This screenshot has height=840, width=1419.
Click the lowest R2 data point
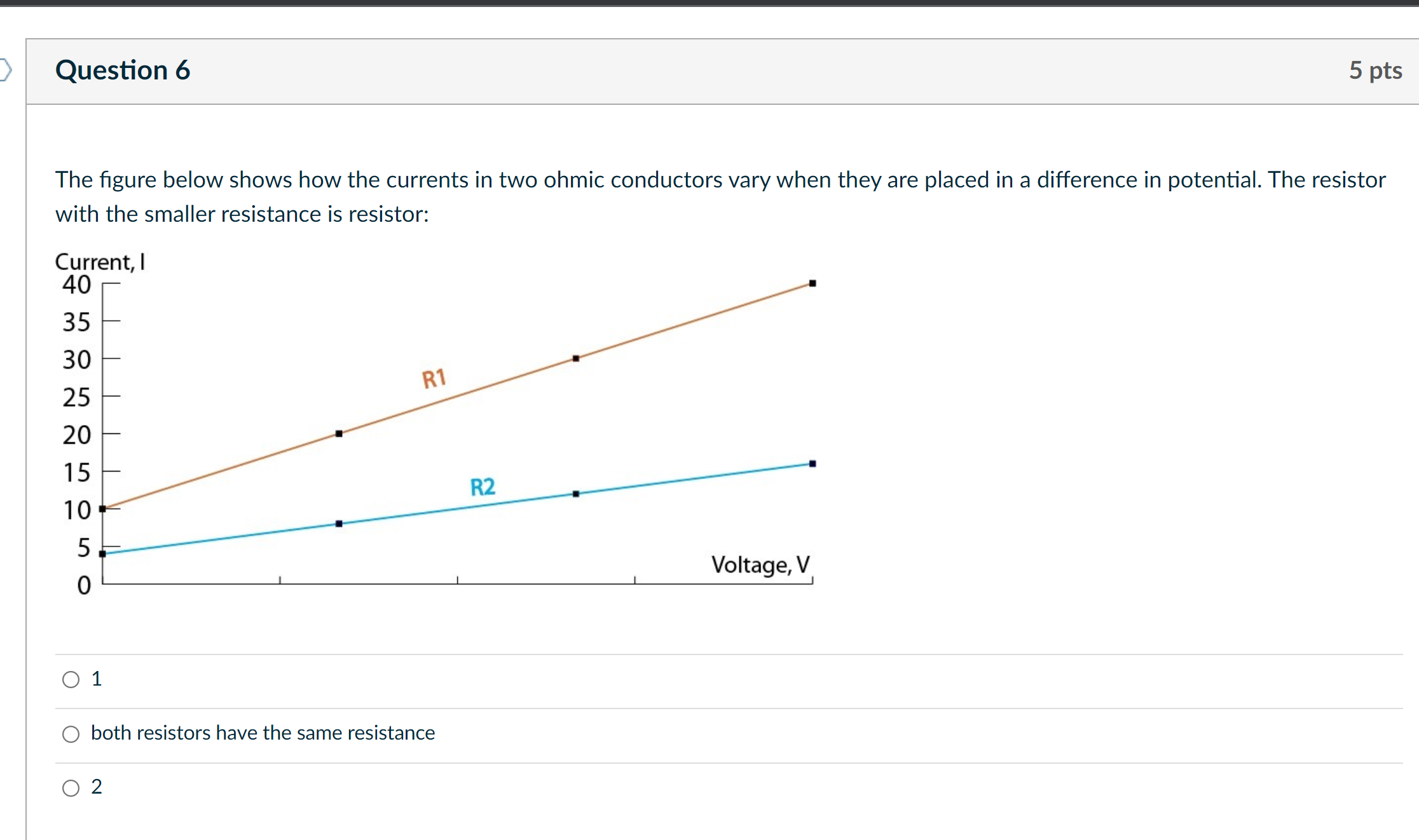coord(102,554)
